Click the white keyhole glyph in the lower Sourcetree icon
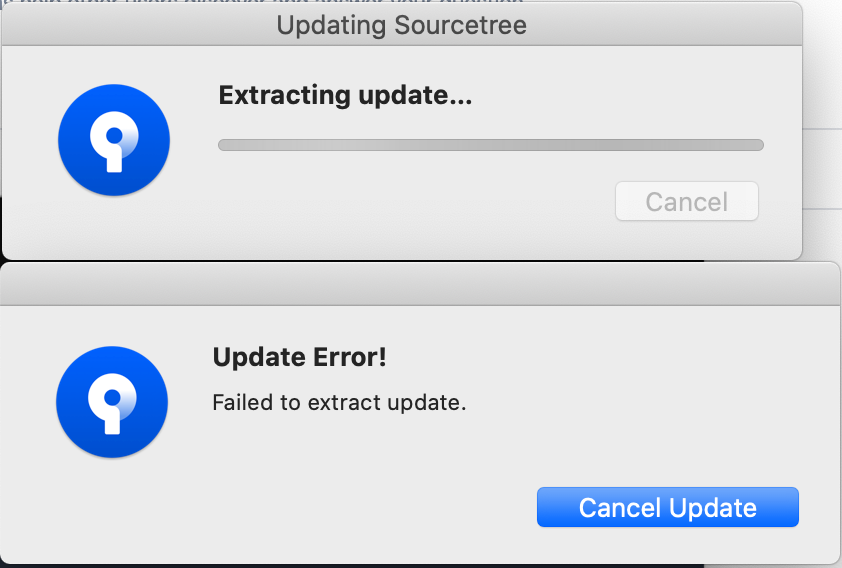Image resolution: width=842 pixels, height=568 pixels. click(x=112, y=404)
